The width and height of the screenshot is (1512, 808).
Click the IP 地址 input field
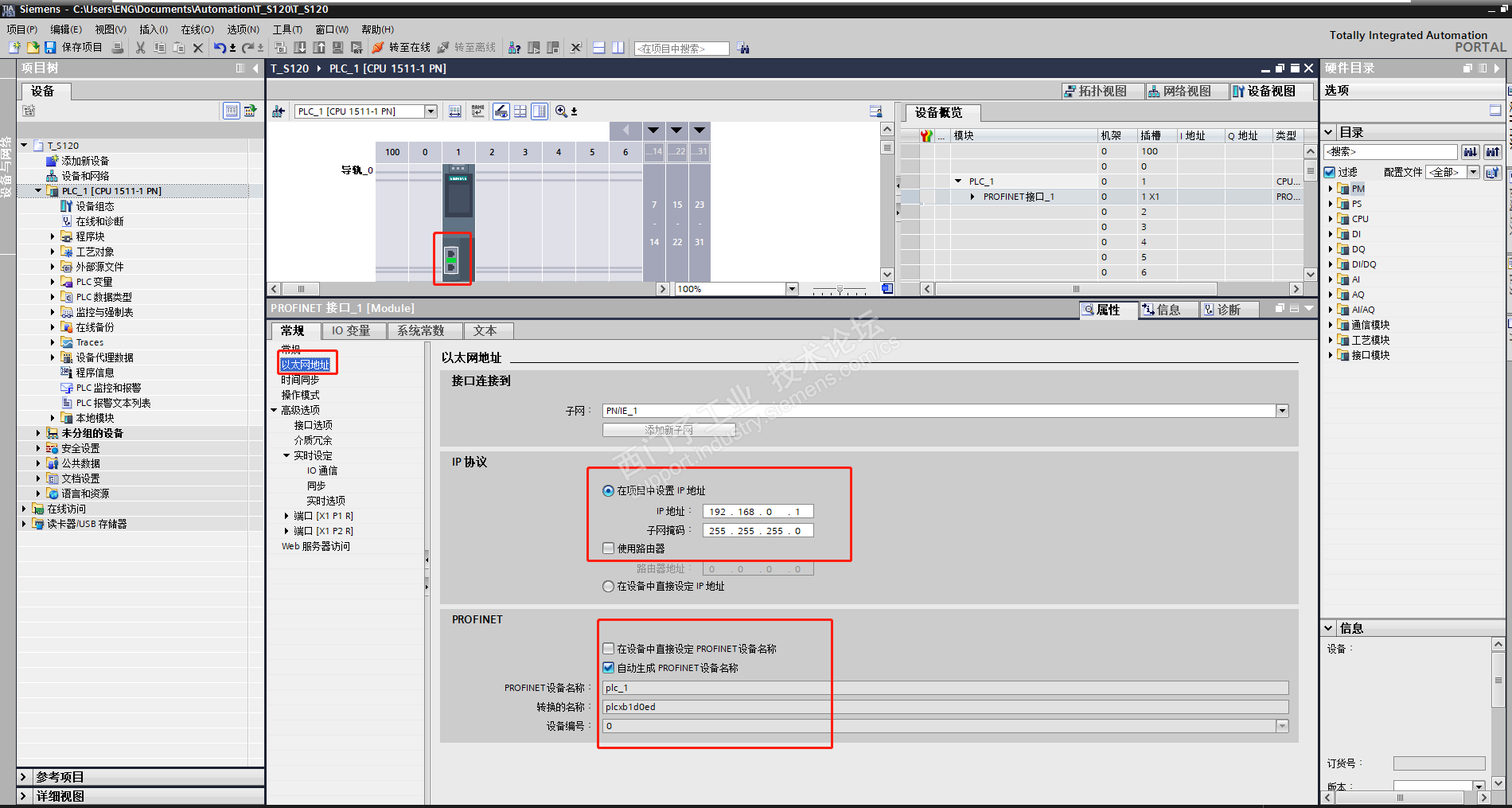click(758, 512)
